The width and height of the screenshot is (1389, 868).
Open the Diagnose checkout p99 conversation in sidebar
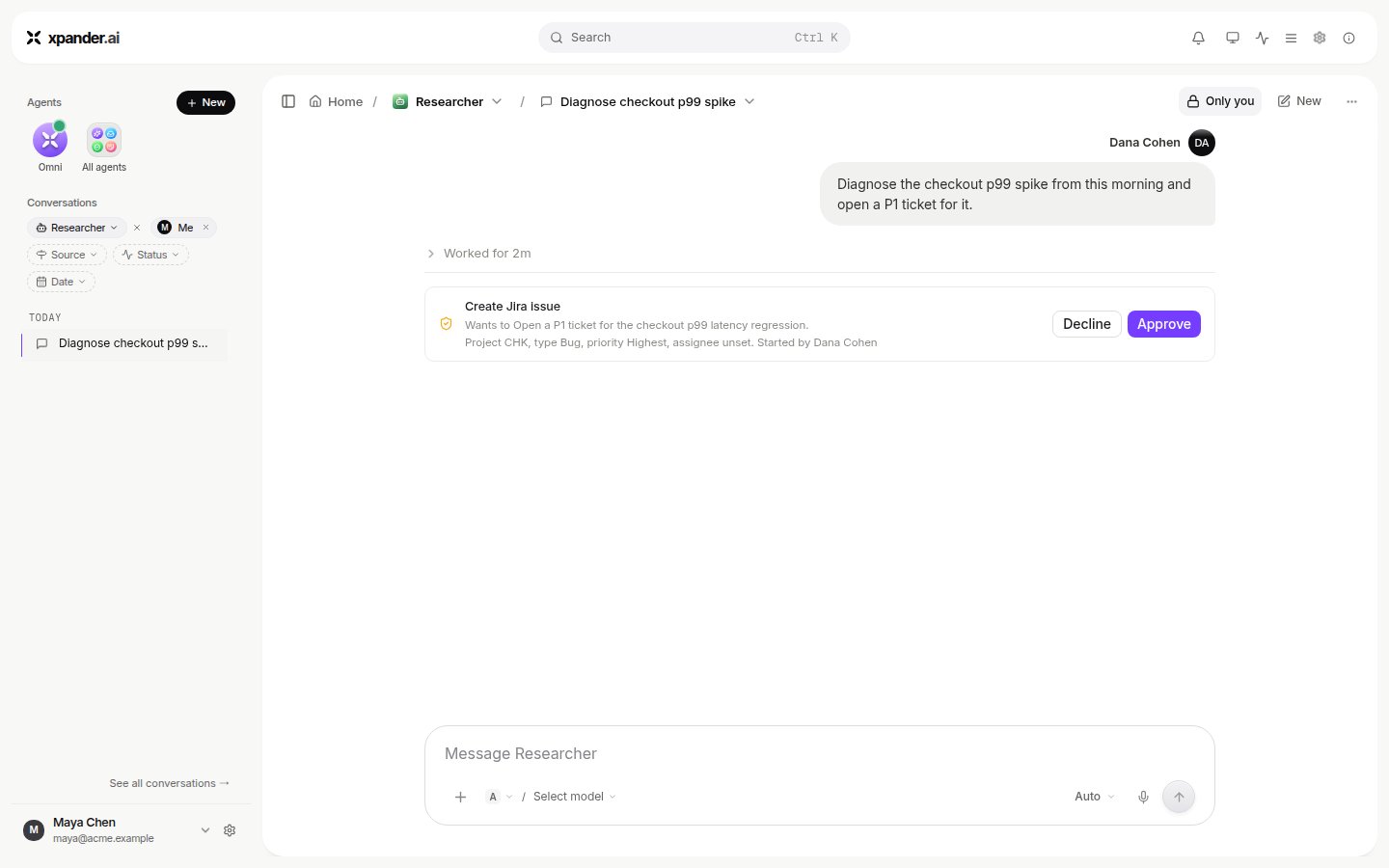(125, 343)
